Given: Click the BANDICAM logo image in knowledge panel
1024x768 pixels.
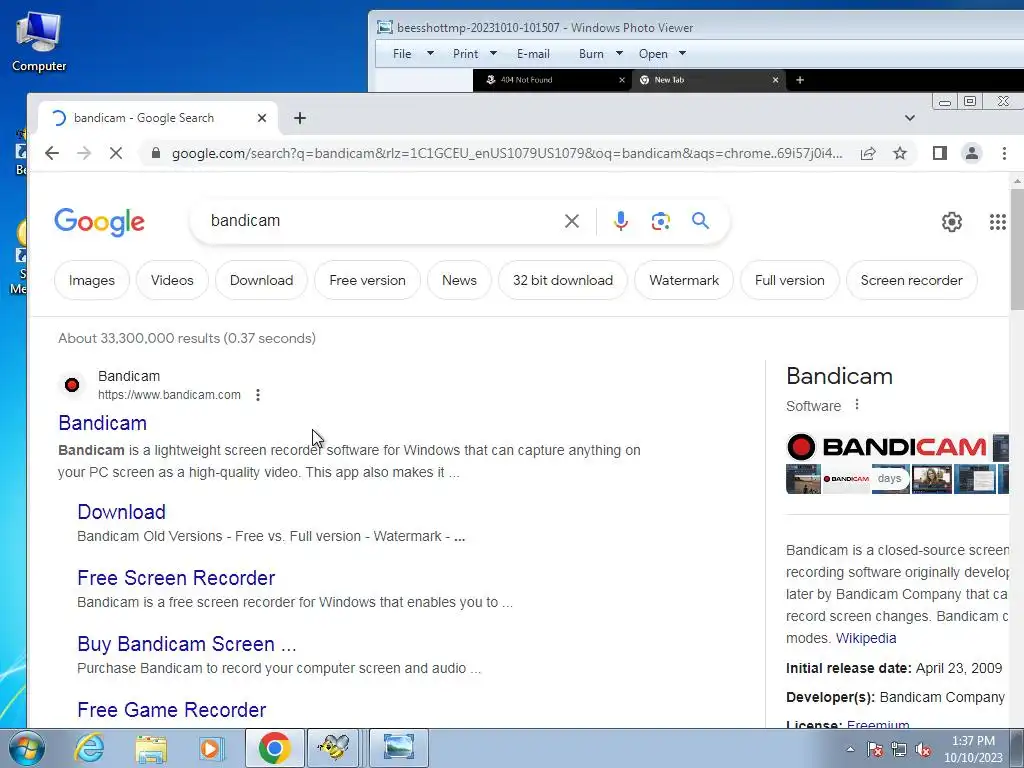Looking at the screenshot, I should click(887, 447).
